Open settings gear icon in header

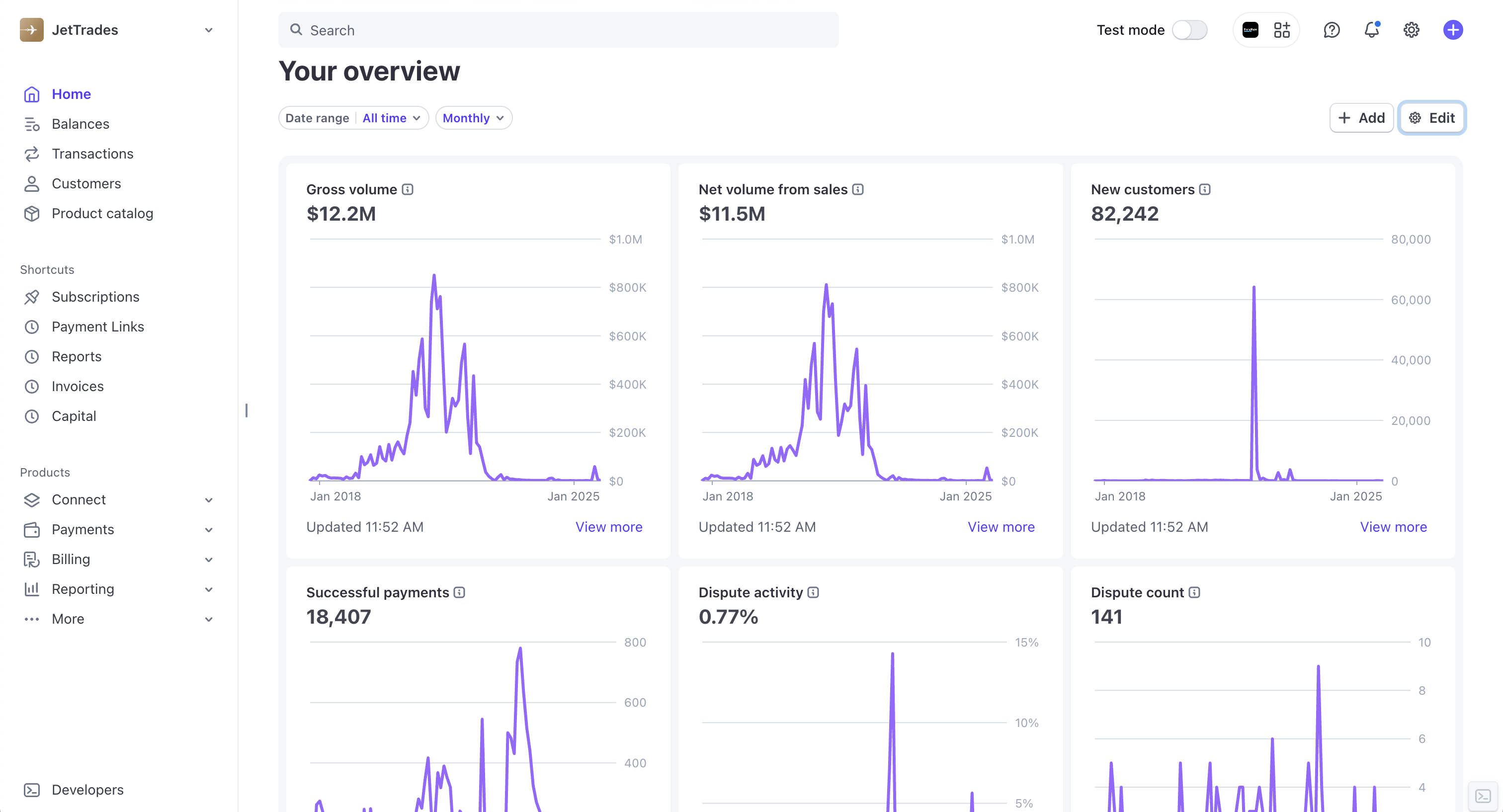(x=1411, y=30)
